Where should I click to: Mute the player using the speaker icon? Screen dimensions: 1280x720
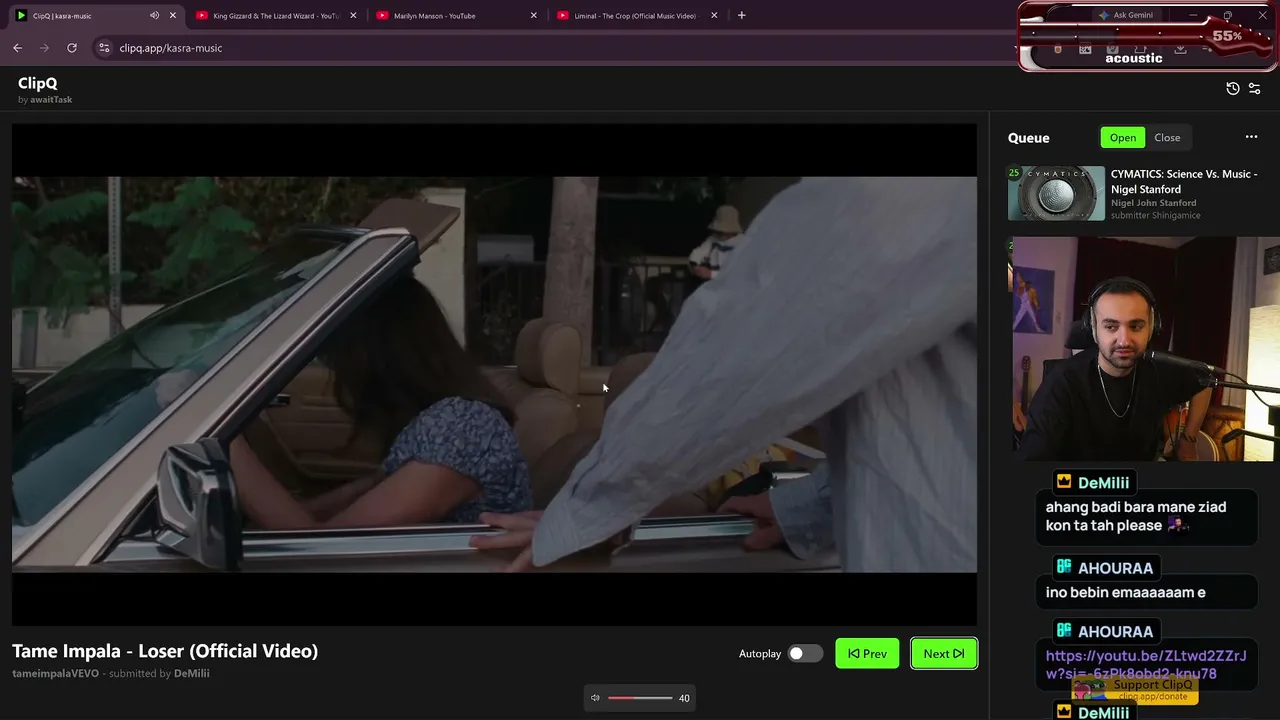tap(595, 698)
